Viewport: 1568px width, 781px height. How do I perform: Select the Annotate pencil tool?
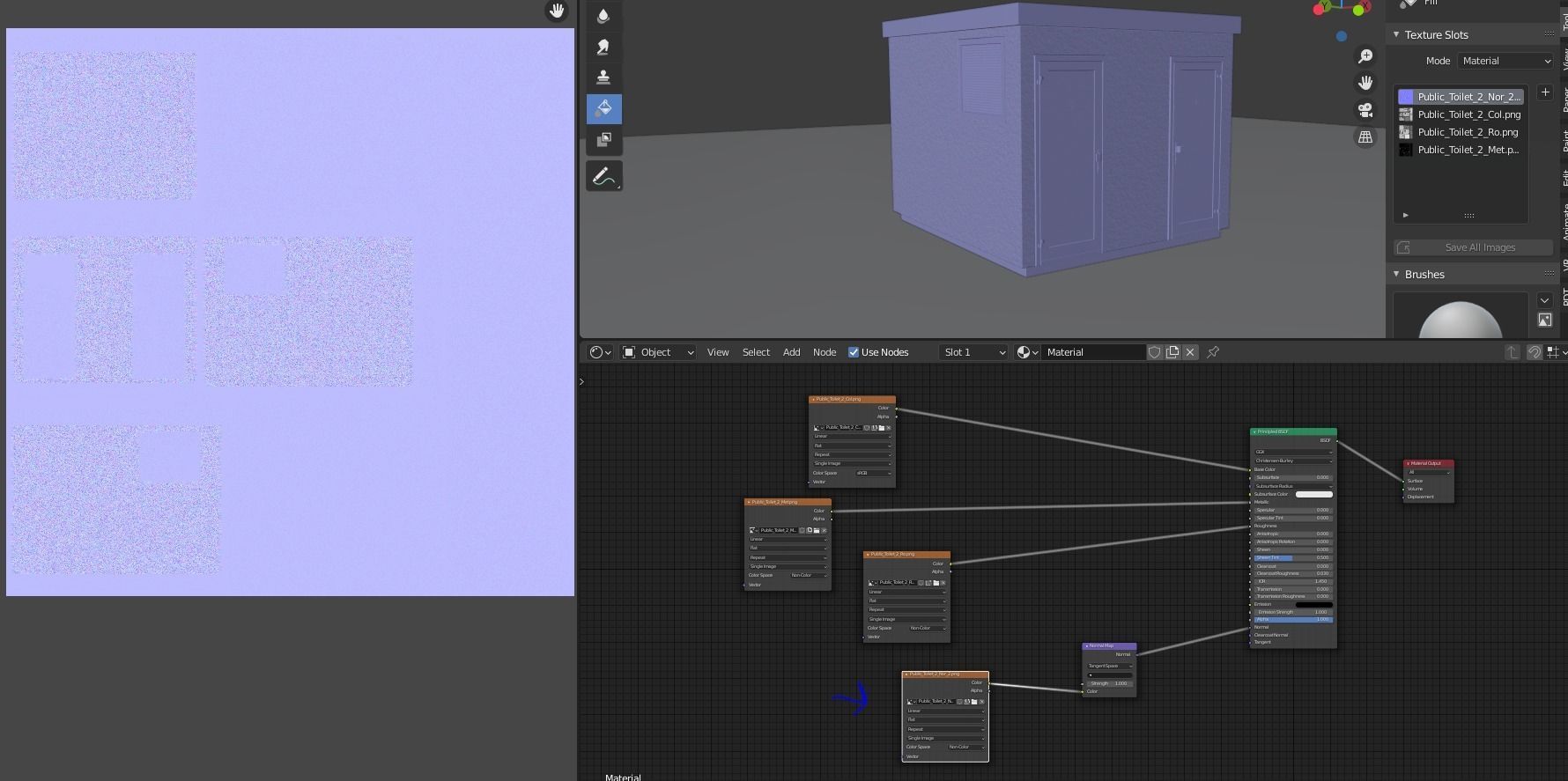603,176
